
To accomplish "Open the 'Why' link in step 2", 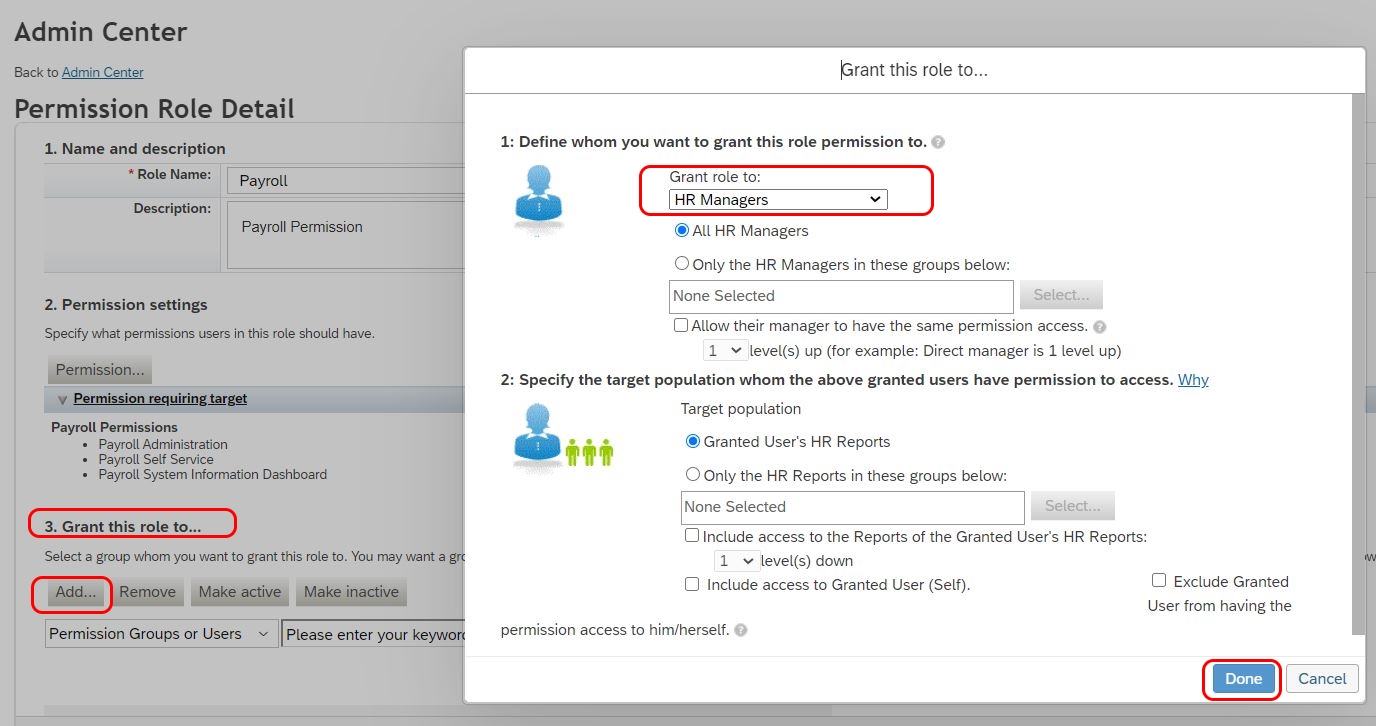I will coord(1193,380).
